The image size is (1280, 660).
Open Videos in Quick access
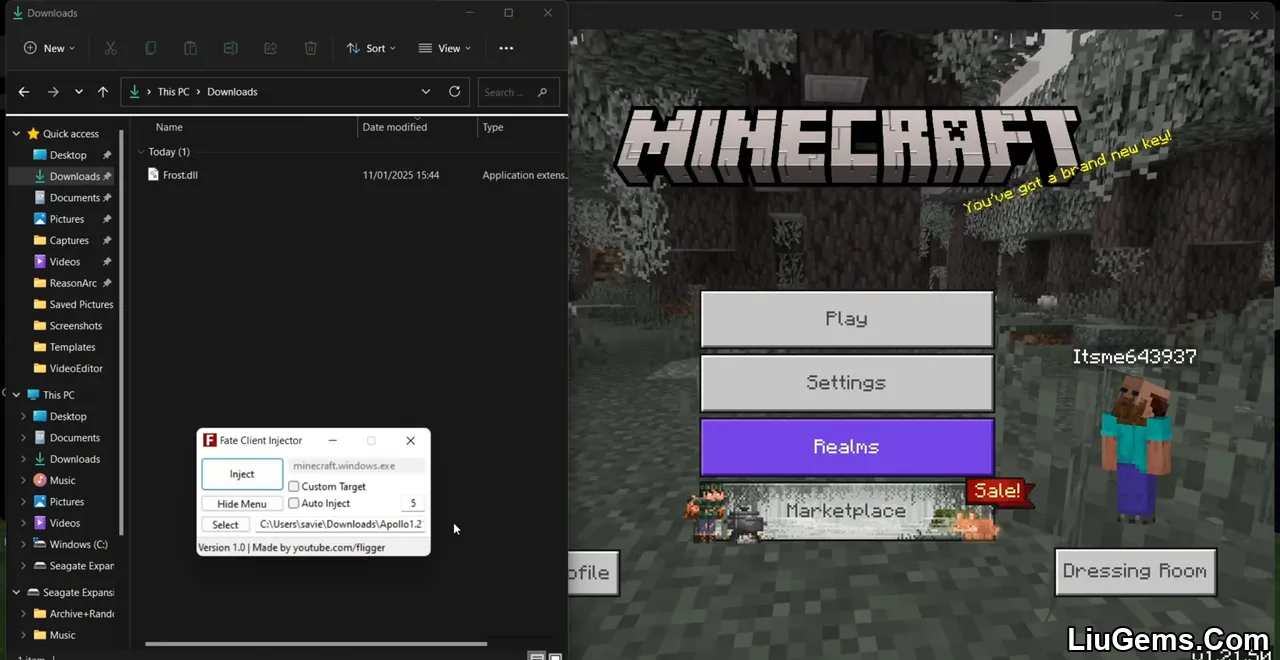[x=65, y=262]
